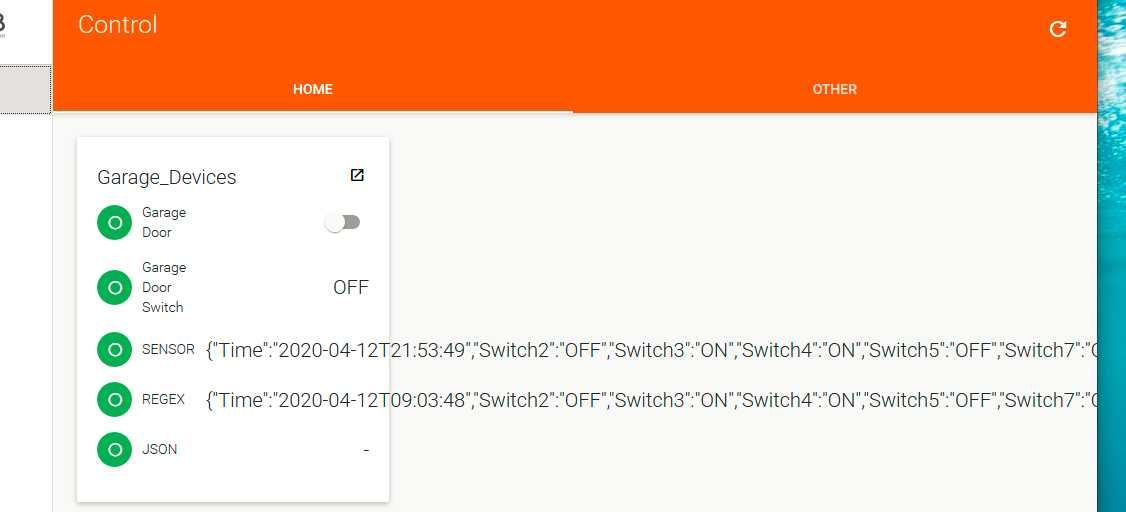Click the Control page title
Viewport: 1126px width, 512px height.
[118, 25]
